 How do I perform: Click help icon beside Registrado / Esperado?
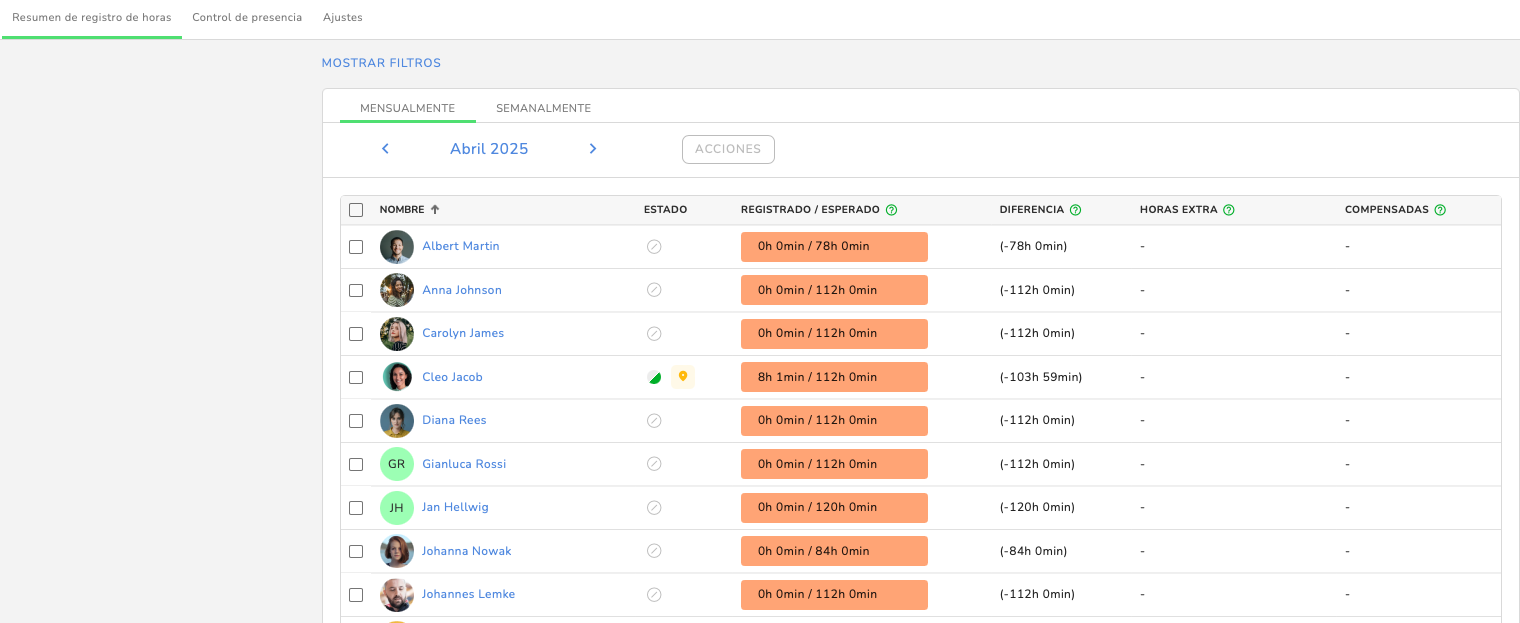(x=891, y=210)
